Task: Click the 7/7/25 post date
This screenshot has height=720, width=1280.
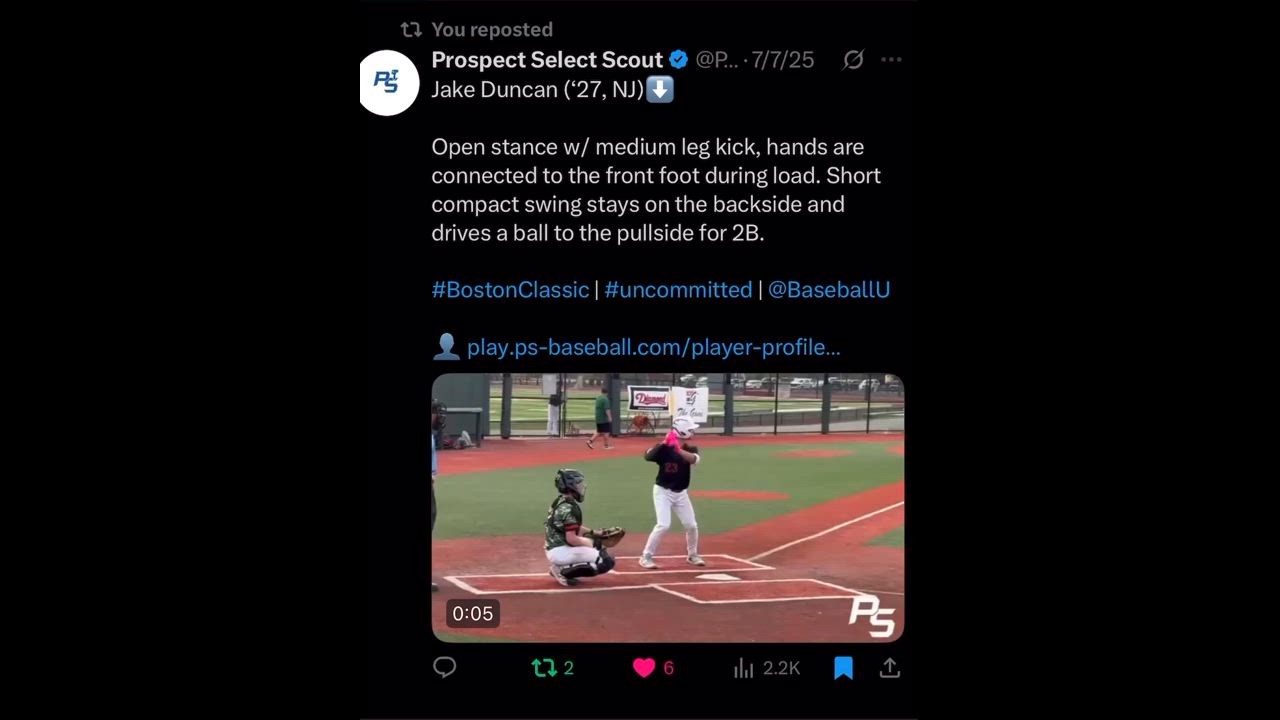Action: tap(783, 60)
